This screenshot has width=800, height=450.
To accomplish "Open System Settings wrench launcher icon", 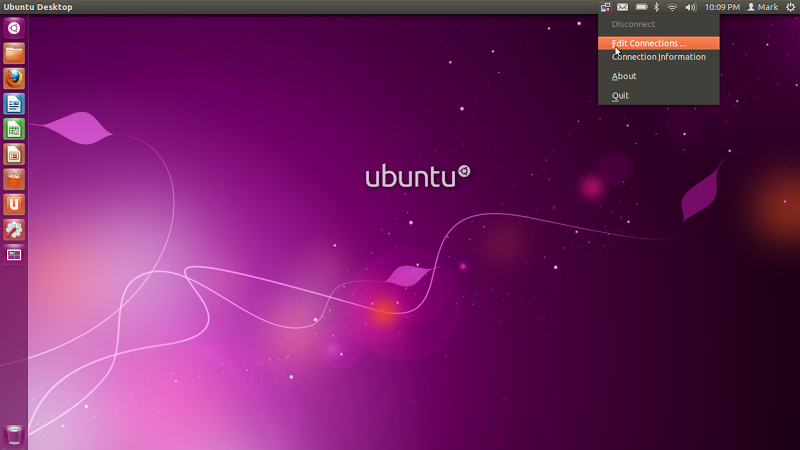I will click(x=14, y=230).
